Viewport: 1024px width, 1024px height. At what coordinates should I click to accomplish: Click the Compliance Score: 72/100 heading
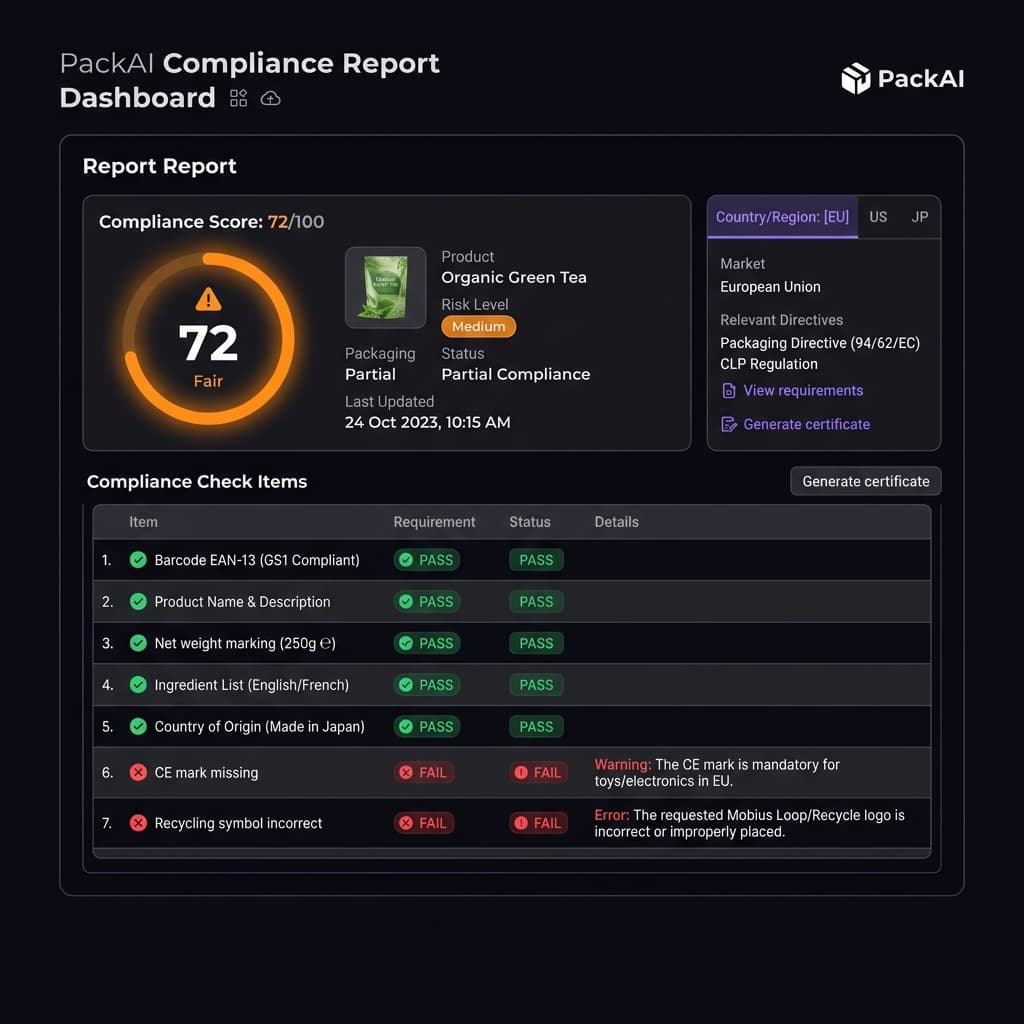coord(211,221)
